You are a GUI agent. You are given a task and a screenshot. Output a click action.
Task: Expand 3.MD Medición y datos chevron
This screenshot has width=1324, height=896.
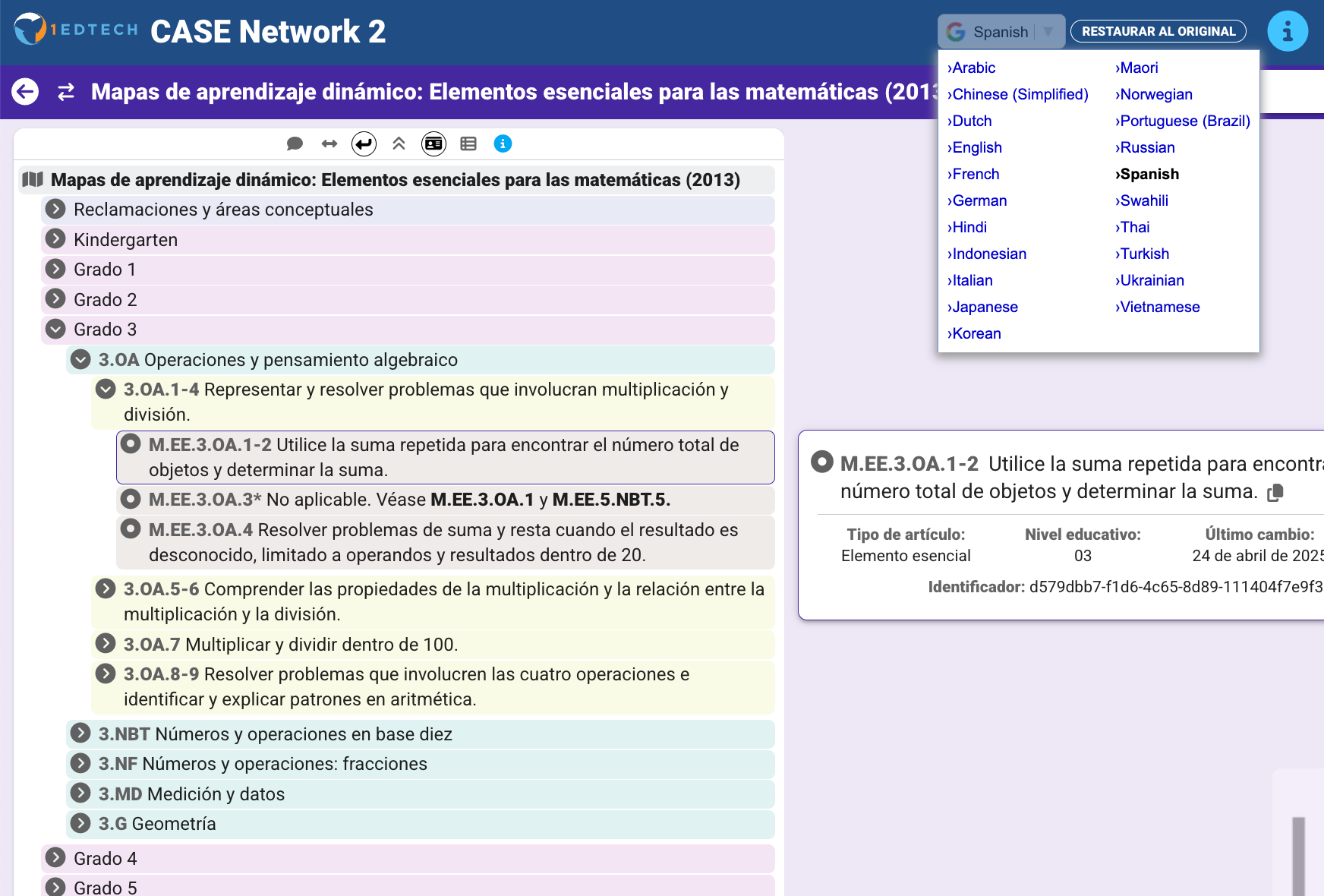pos(80,793)
